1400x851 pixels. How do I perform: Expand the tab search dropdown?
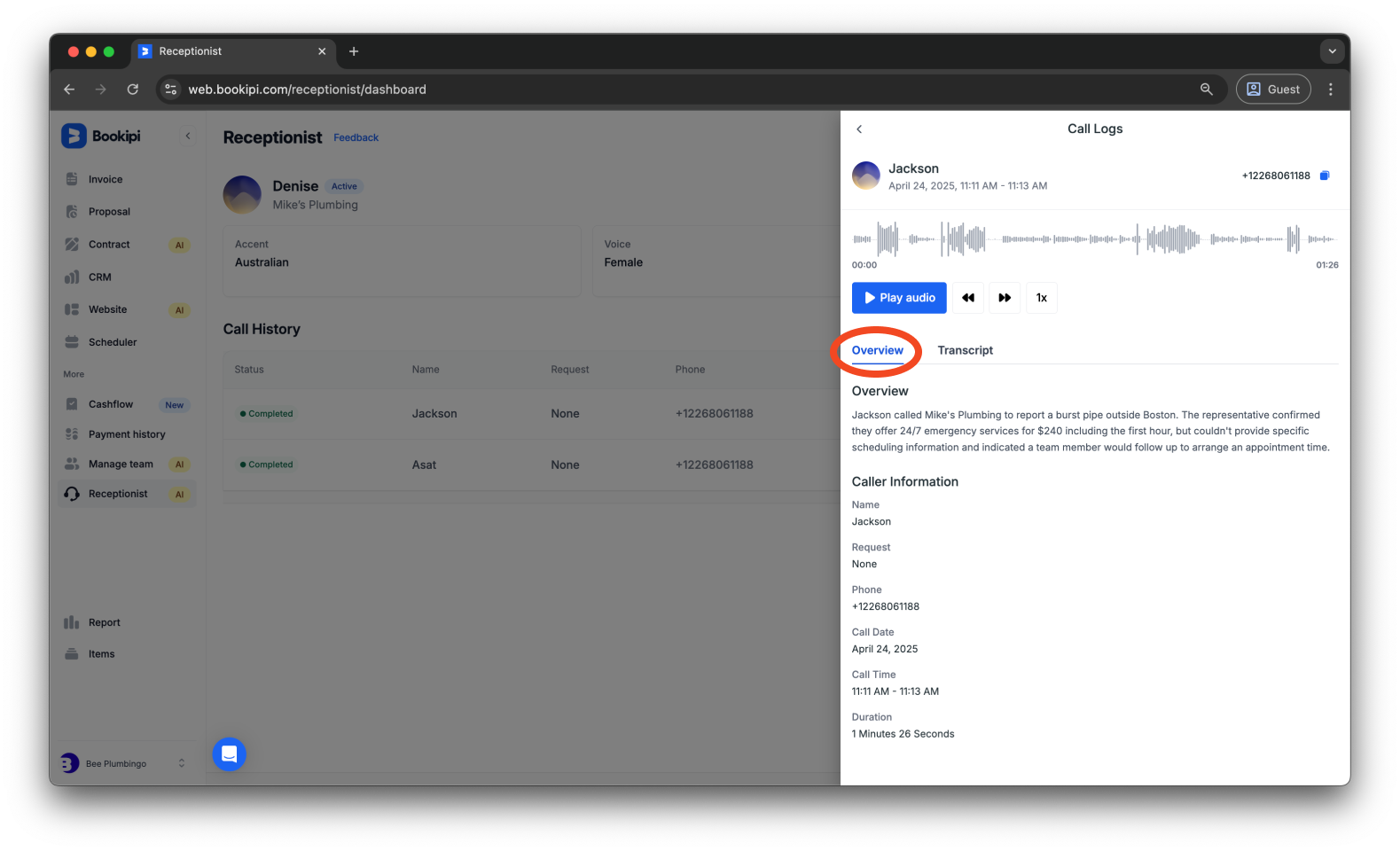point(1332,51)
